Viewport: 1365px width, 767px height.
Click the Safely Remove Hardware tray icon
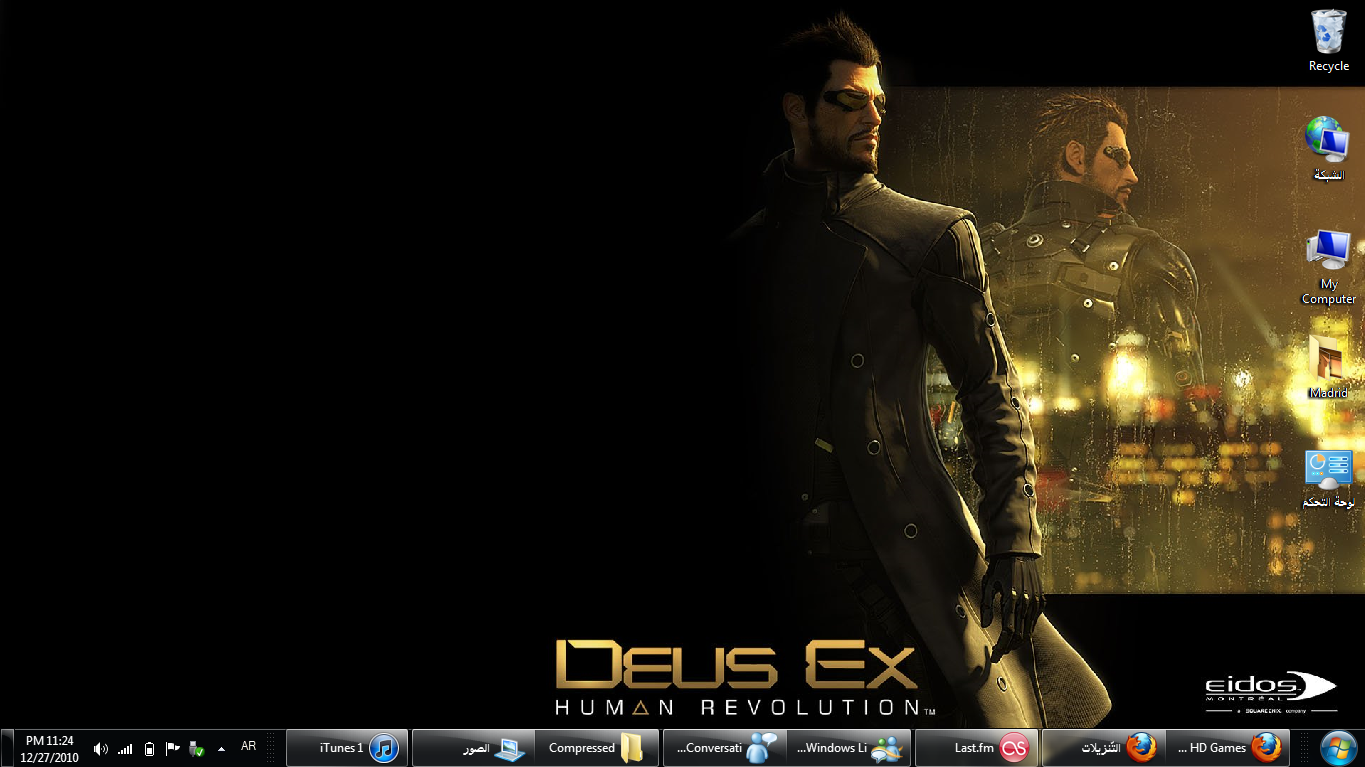coord(197,748)
